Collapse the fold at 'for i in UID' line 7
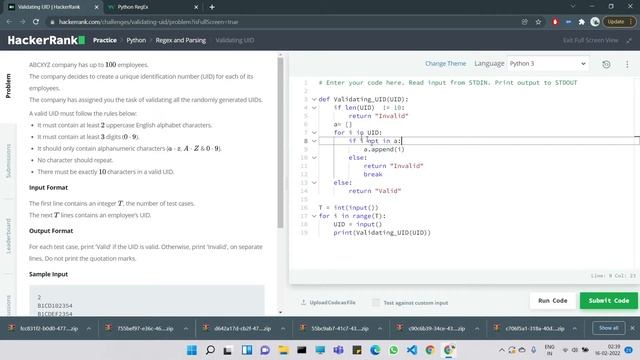 (314, 133)
